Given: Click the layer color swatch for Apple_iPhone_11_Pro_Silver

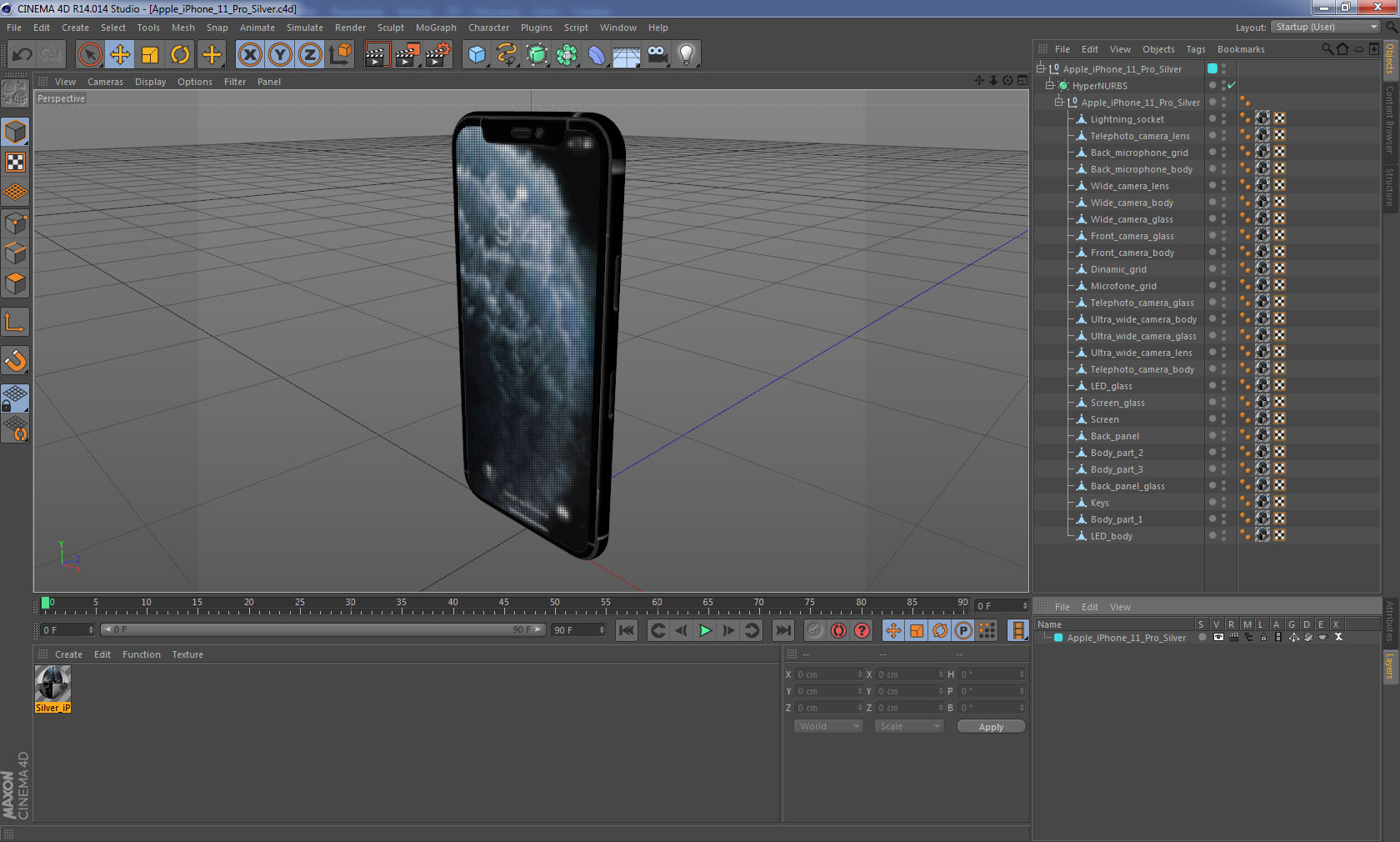Looking at the screenshot, I should click(x=1058, y=638).
